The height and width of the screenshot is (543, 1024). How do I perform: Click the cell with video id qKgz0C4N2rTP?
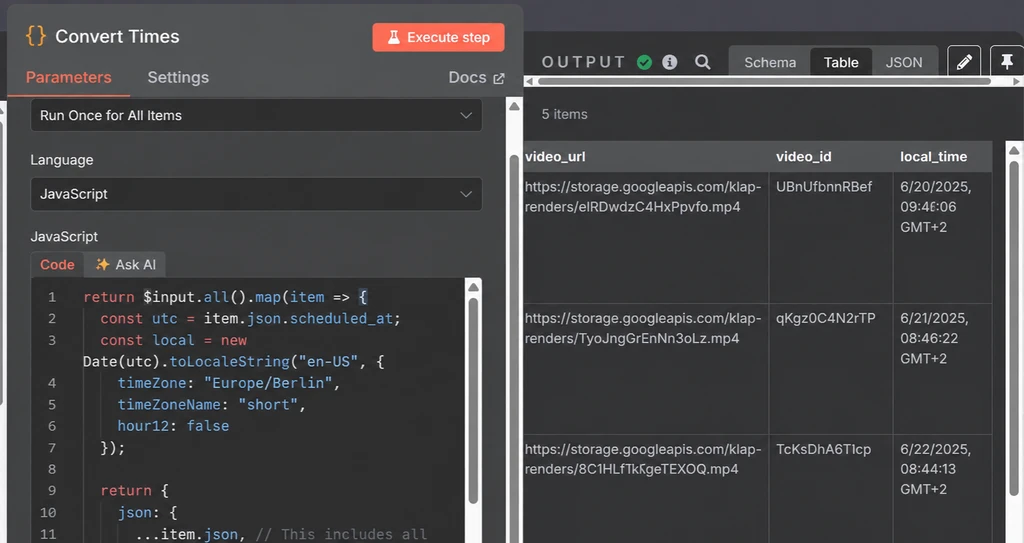tap(831, 369)
